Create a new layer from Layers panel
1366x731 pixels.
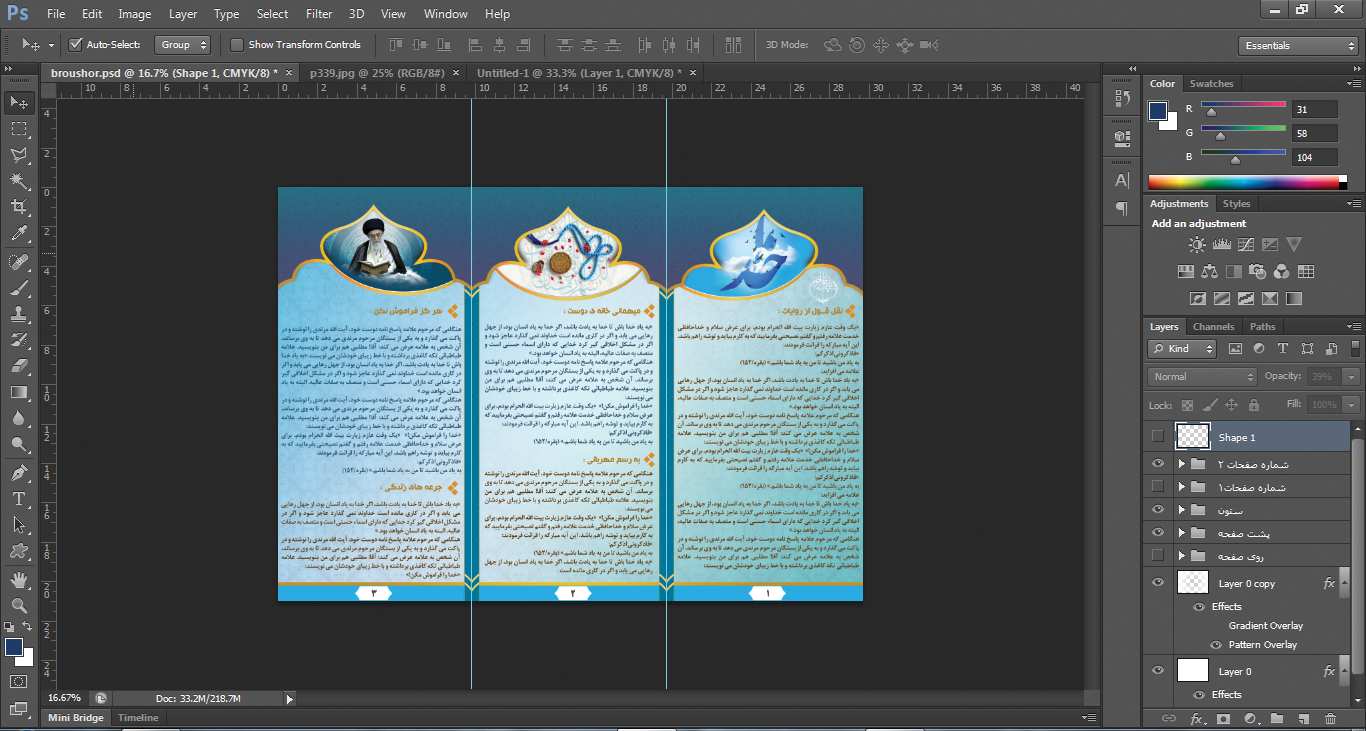coord(1304,719)
